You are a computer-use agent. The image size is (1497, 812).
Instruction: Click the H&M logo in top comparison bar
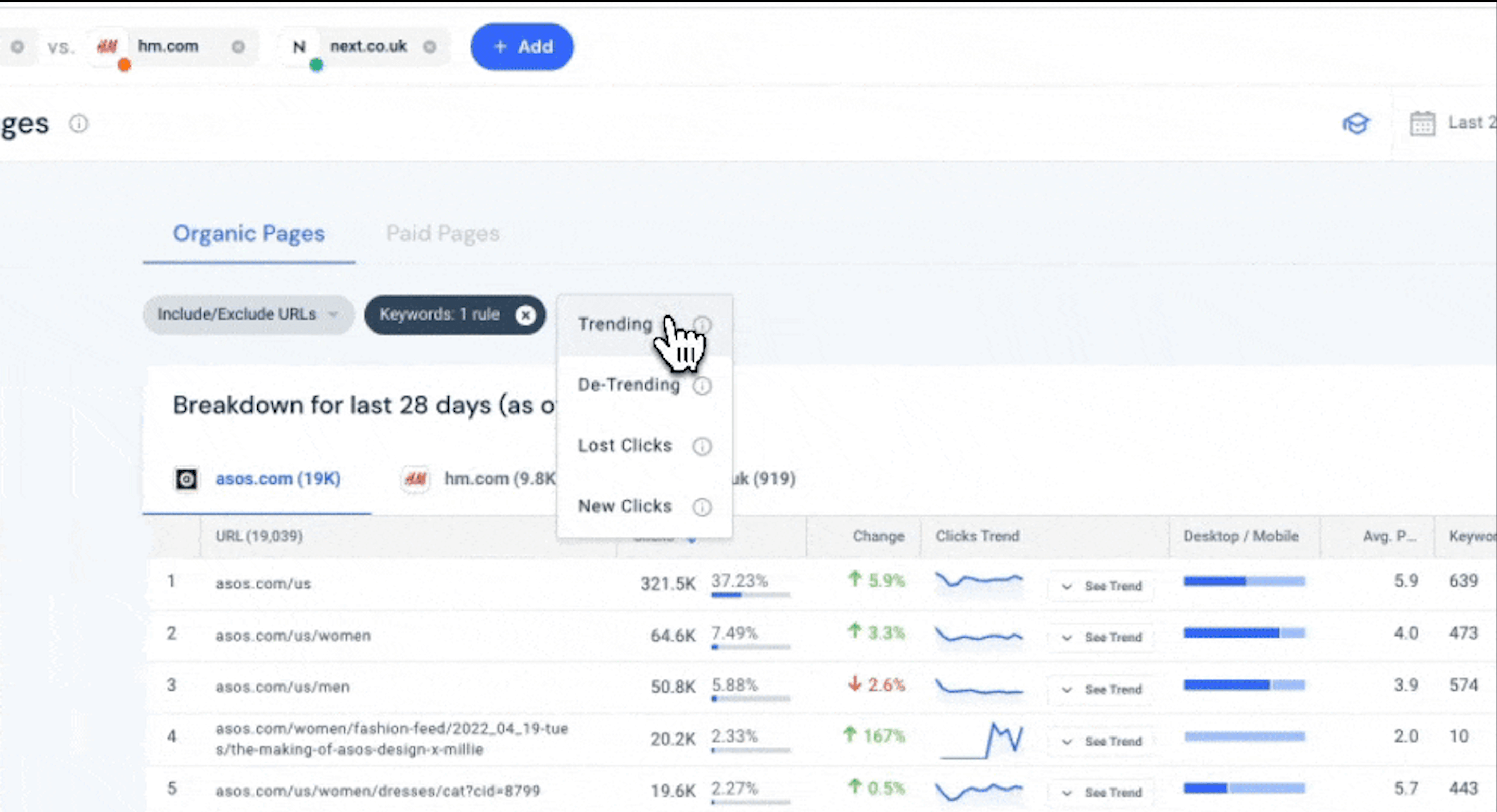108,46
